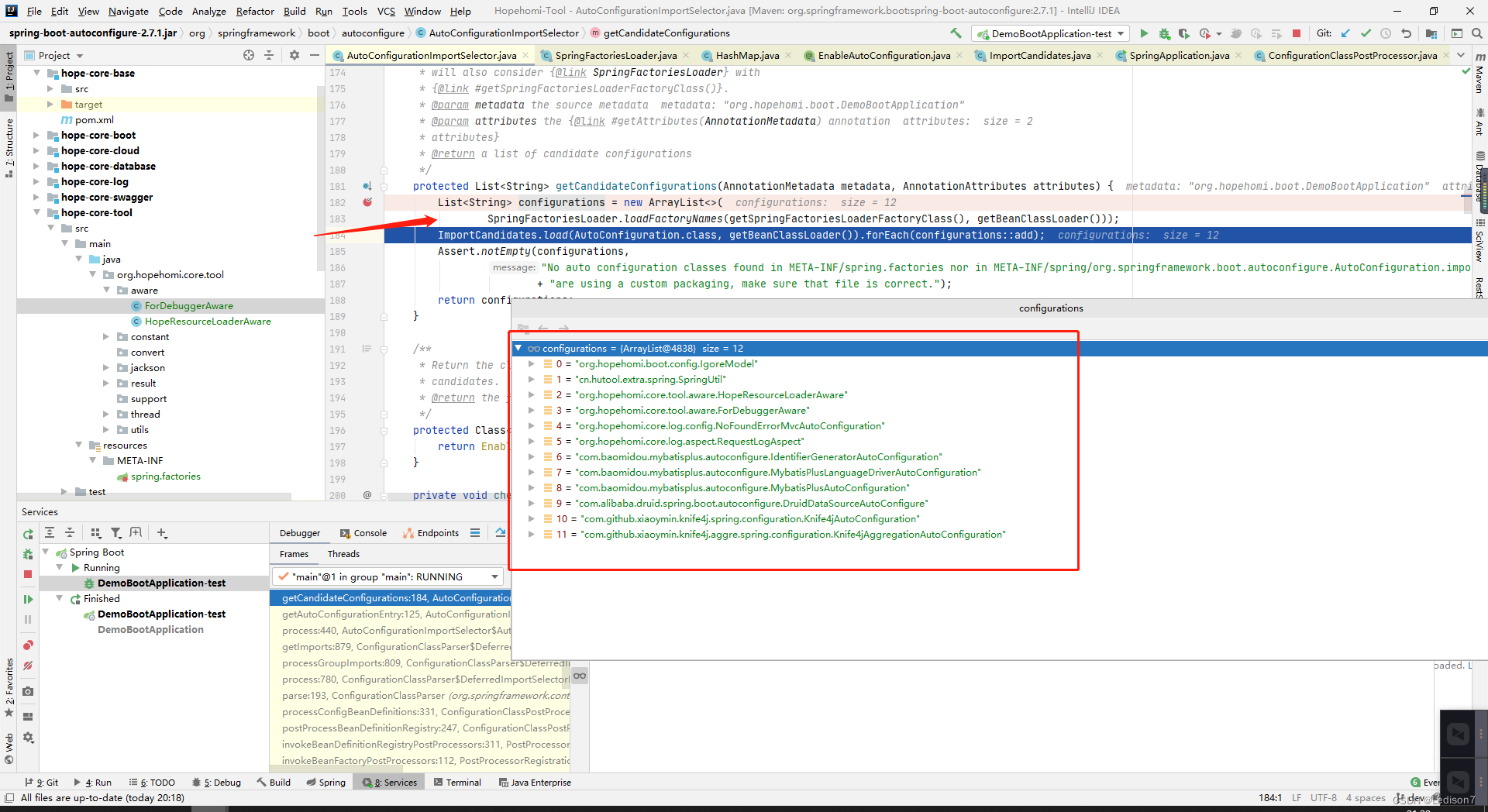This screenshot has width=1488, height=812.
Task: Stop the application with the red square in the top toolbar
Action: [x=1297, y=33]
